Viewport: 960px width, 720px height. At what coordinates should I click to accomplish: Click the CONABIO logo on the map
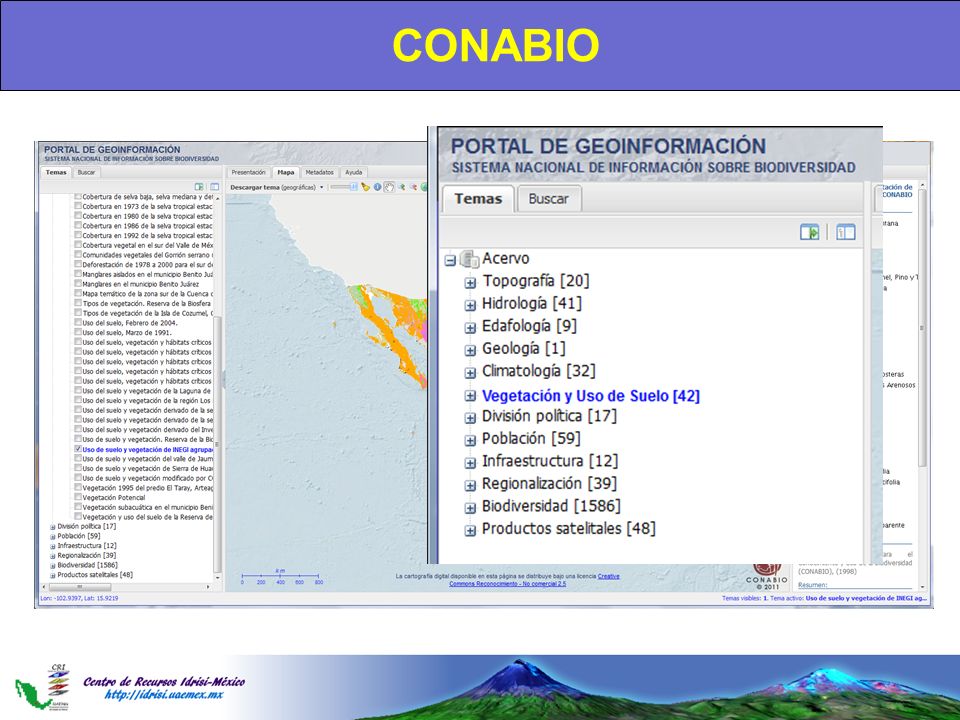click(x=767, y=576)
